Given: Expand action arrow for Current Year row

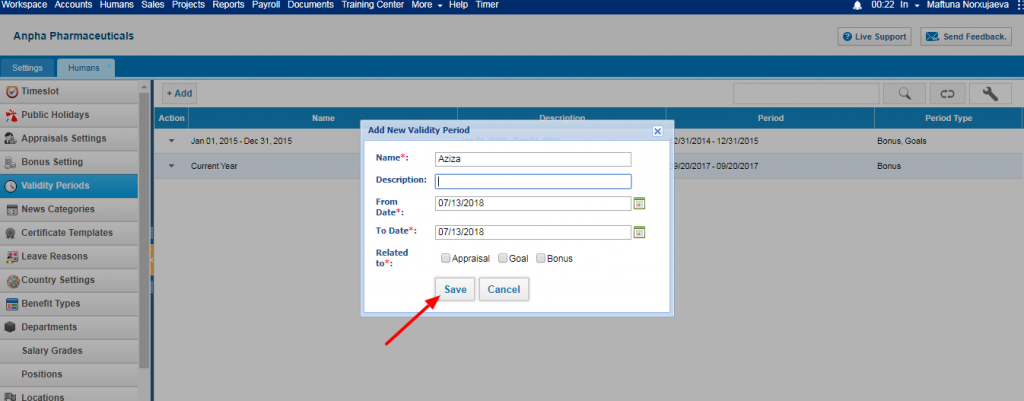Looking at the screenshot, I should pyautogui.click(x=172, y=166).
